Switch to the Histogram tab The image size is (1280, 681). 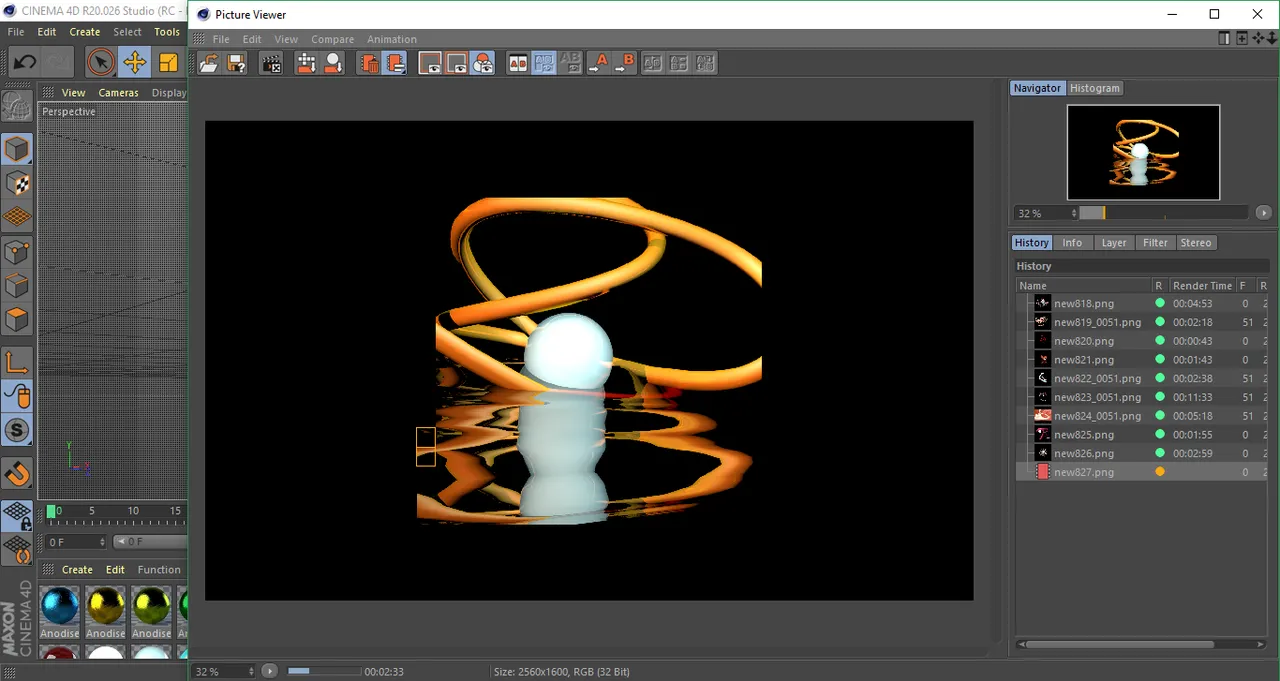tap(1094, 88)
